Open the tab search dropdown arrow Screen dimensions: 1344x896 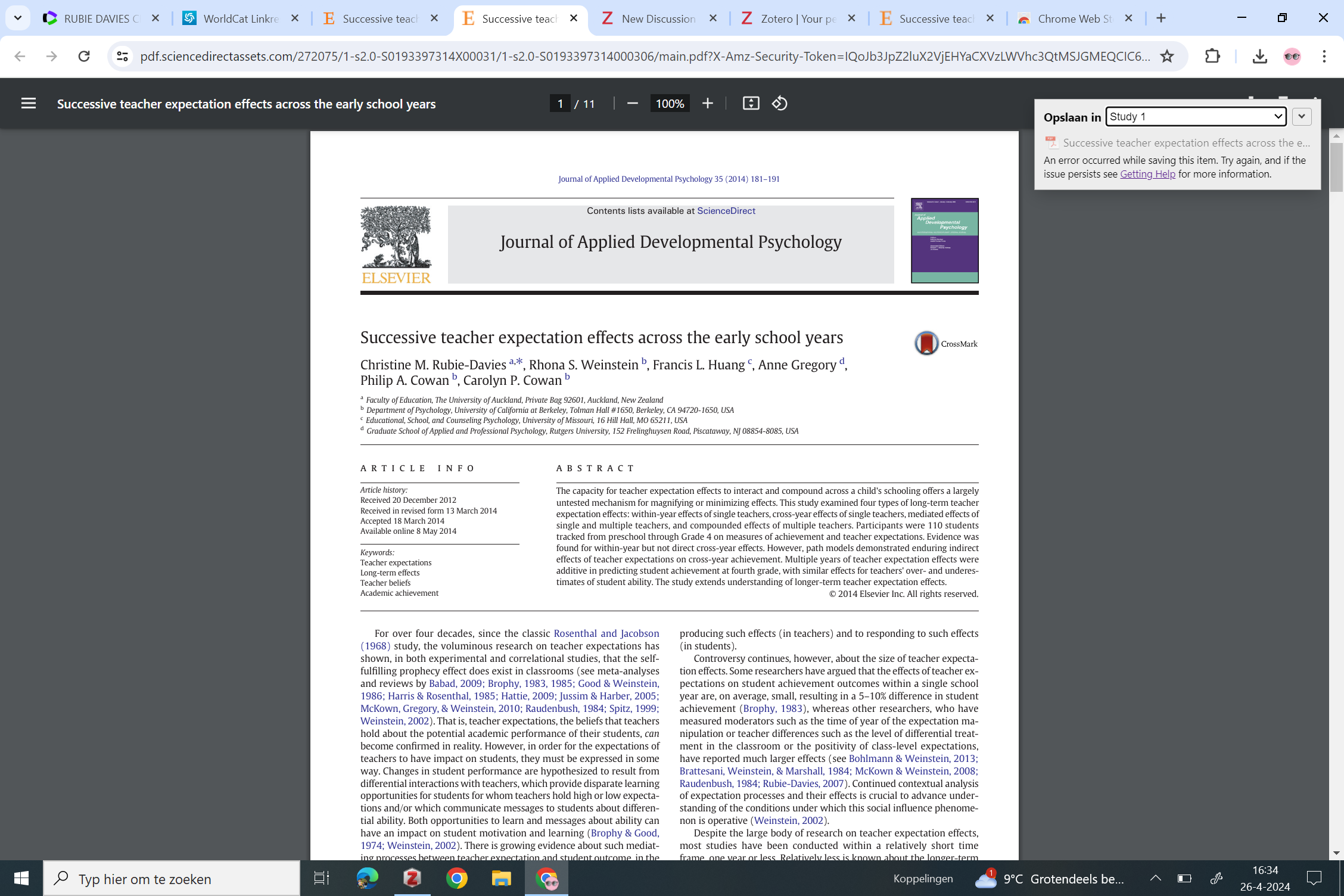[18, 18]
